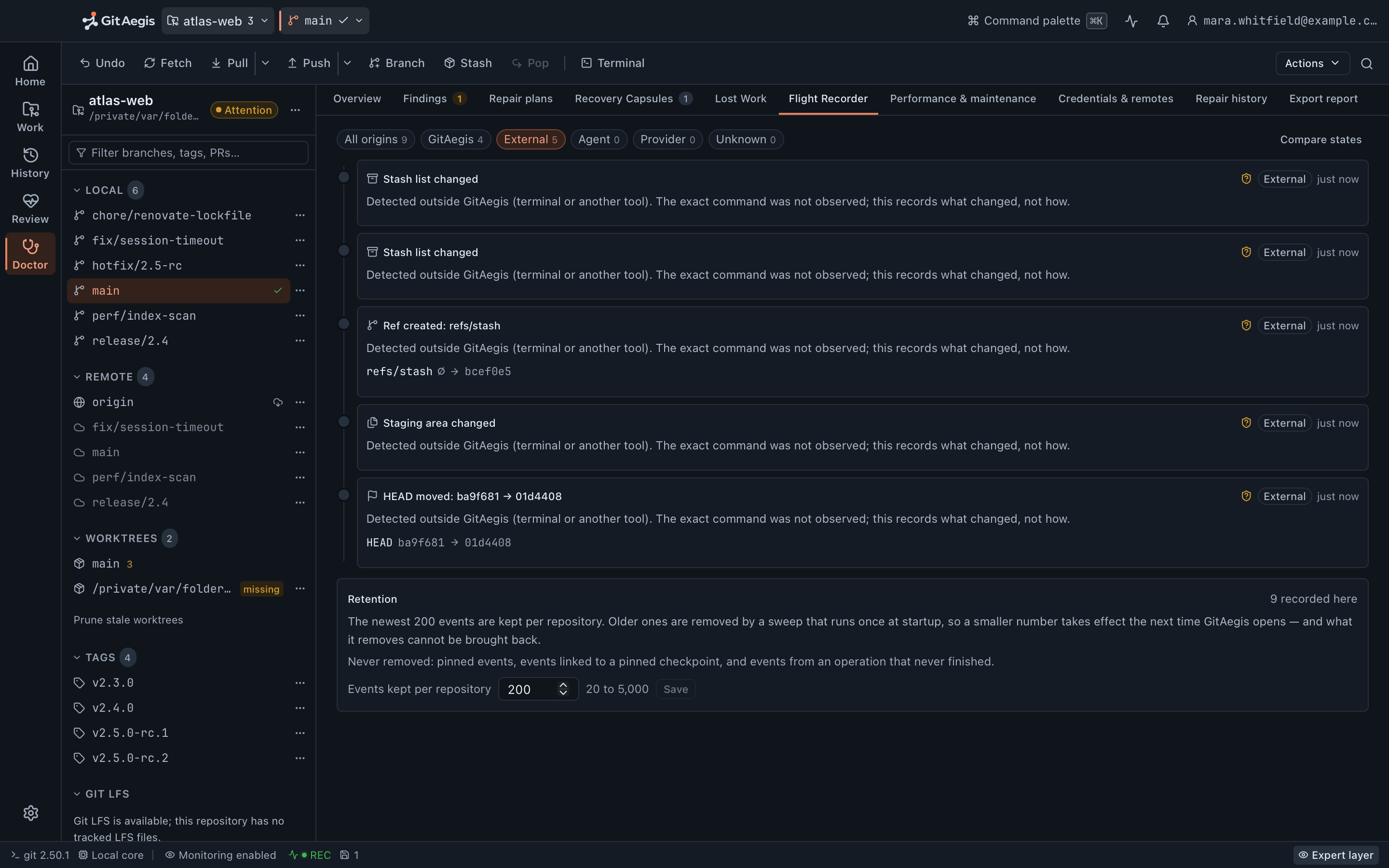The width and height of the screenshot is (1389, 868).
Task: Toggle the External origin filter
Action: (x=531, y=139)
